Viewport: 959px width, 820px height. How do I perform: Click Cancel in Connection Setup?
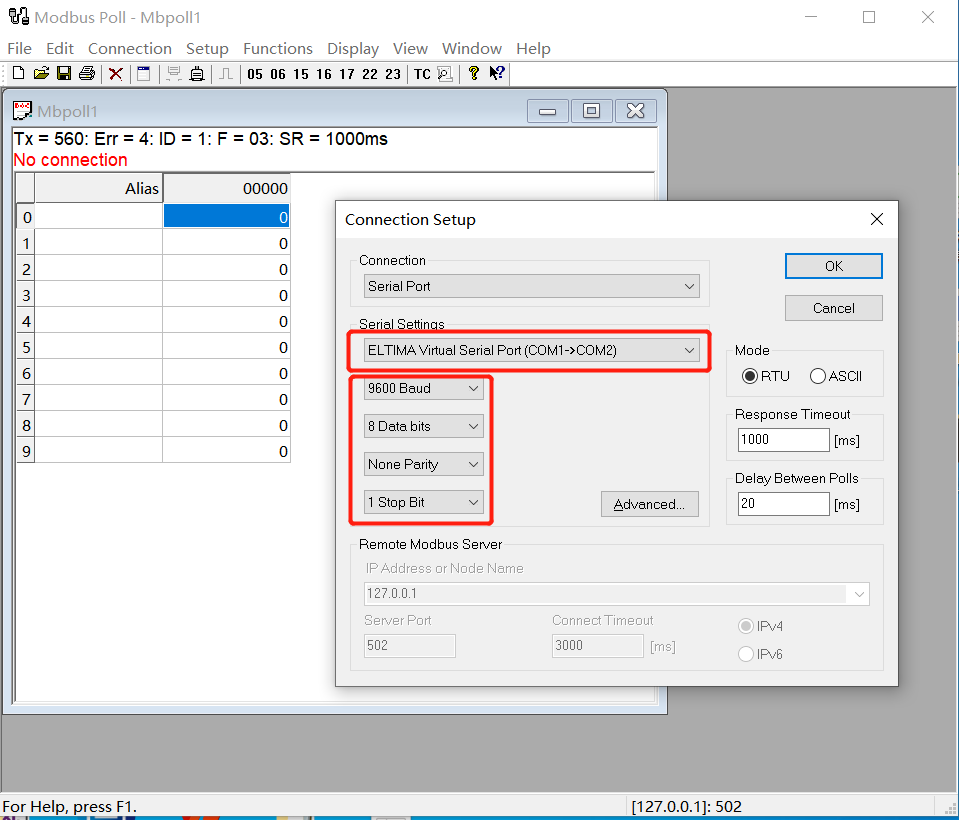pos(834,308)
